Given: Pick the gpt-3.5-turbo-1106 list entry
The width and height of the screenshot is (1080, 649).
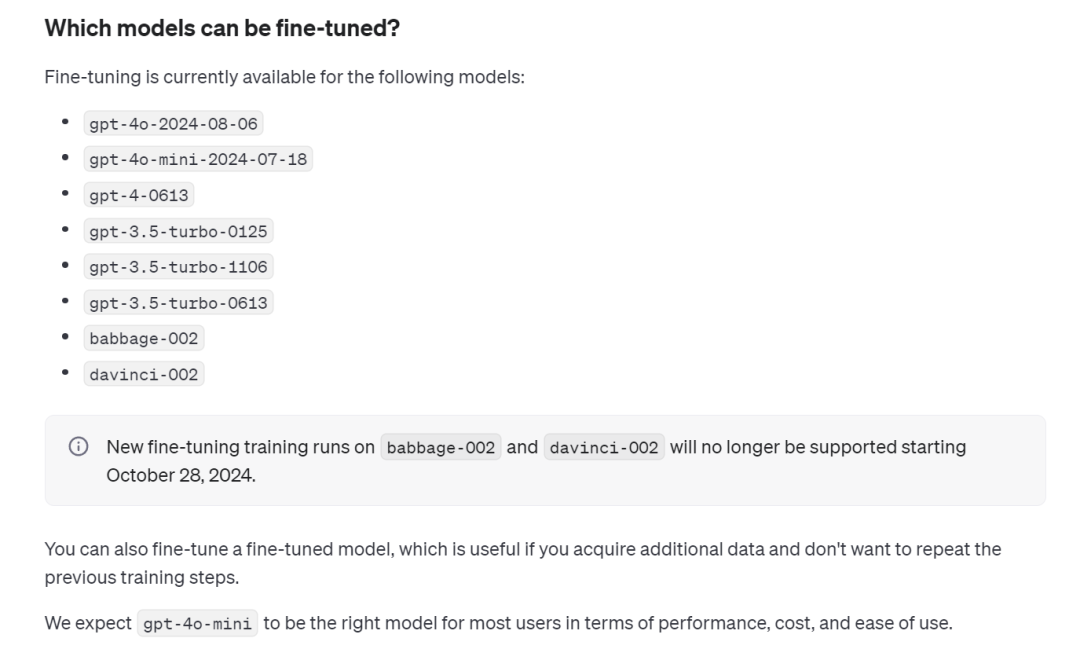Looking at the screenshot, I should pyautogui.click(x=178, y=267).
